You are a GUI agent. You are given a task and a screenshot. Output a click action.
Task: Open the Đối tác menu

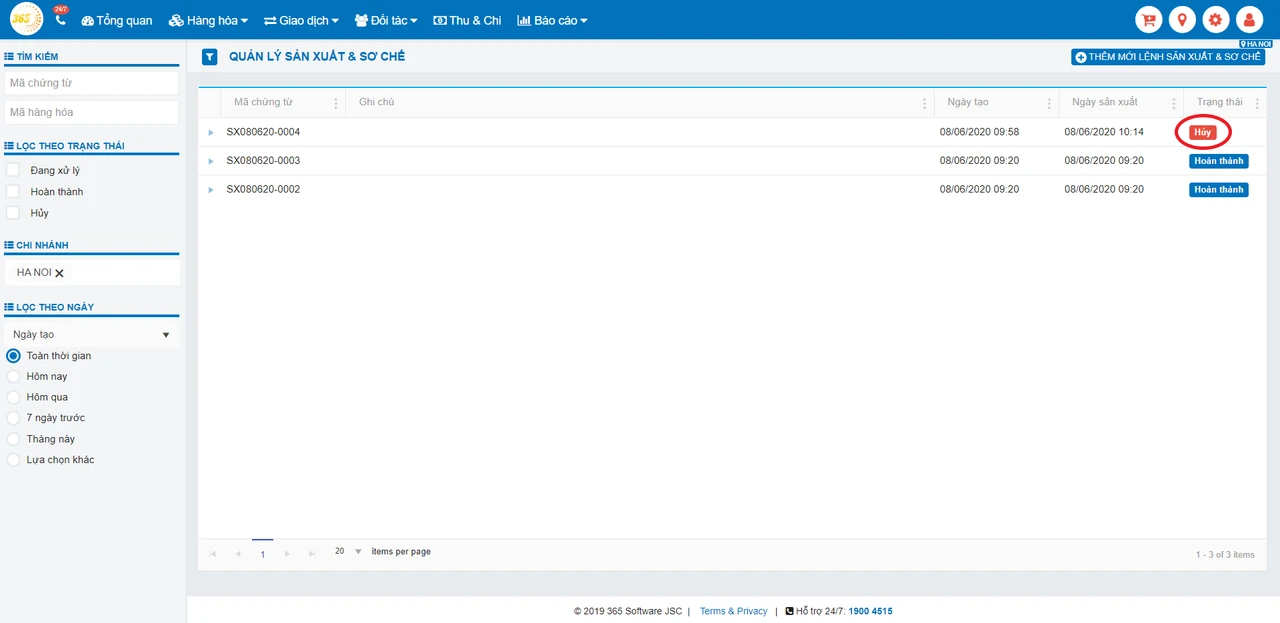[386, 20]
